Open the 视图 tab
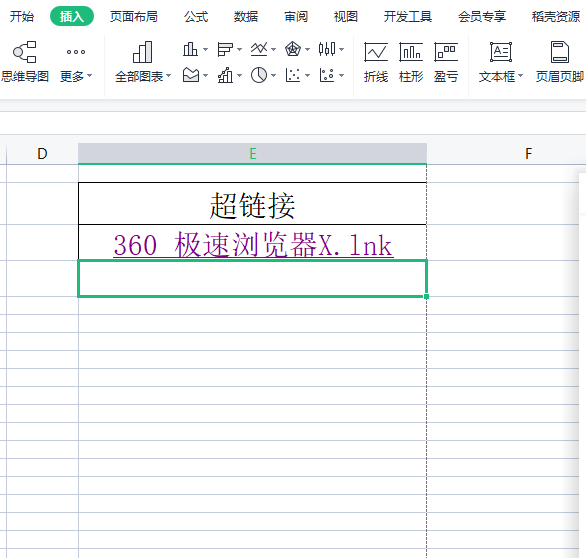Viewport: 586px width, 558px height. point(346,16)
